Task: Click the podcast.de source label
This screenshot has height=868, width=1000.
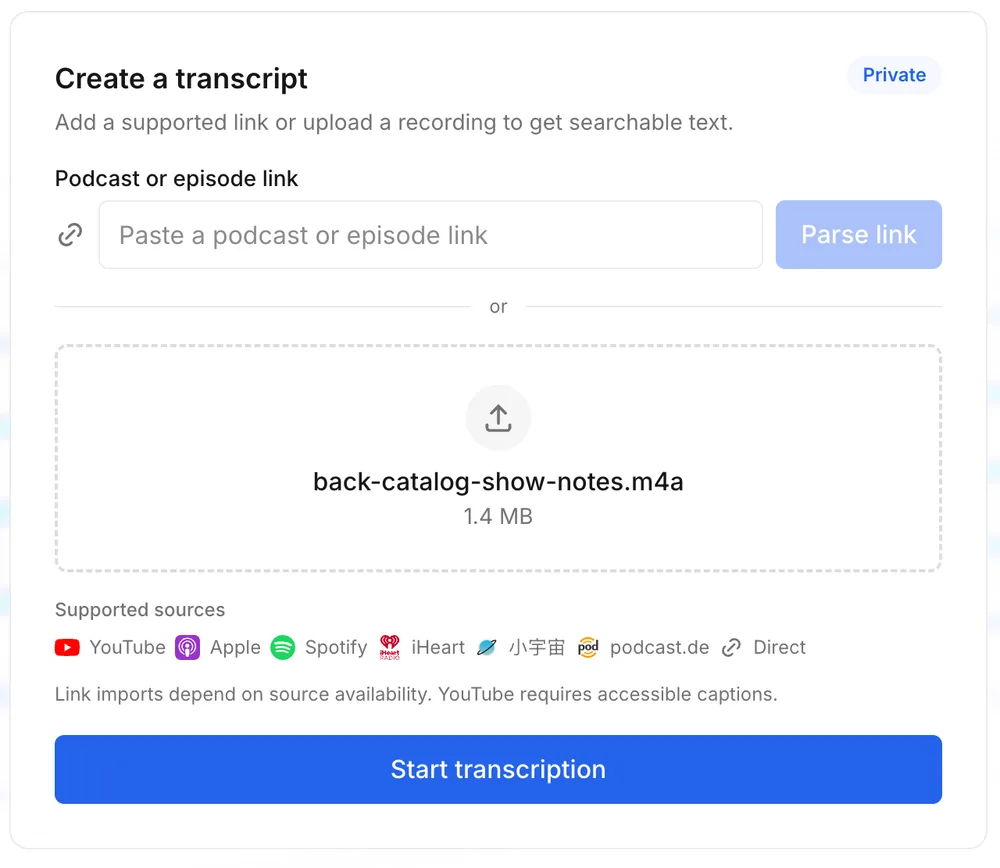Action: coord(659,647)
